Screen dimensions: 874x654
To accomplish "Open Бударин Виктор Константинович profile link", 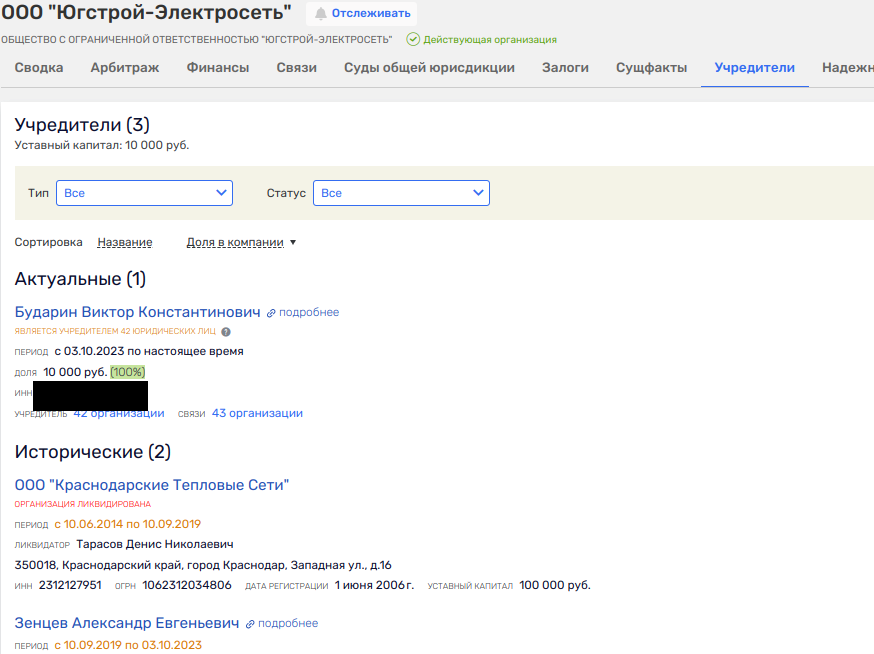I will point(137,312).
